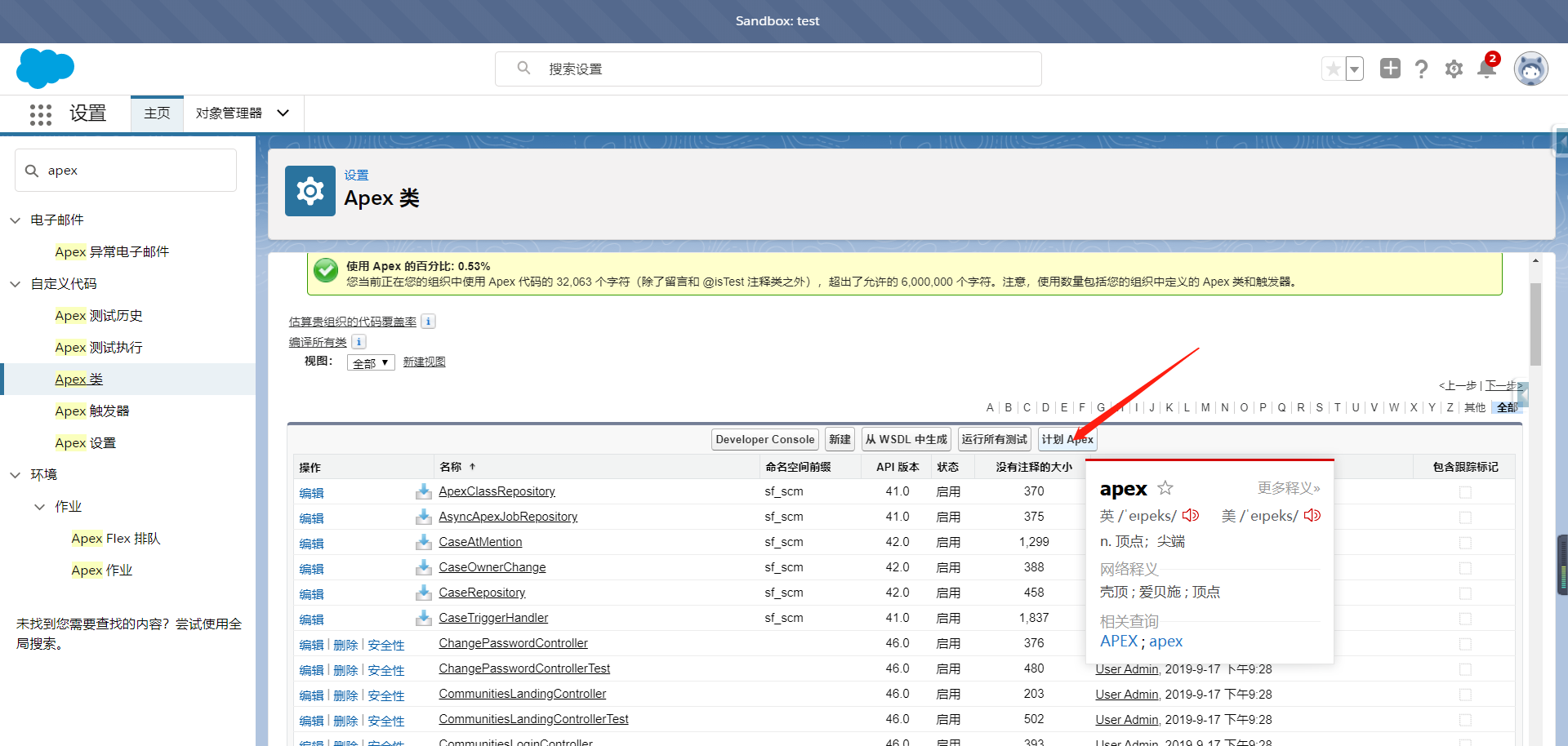Download icon for CaseRepository row
Screen dimensions: 1568x746
(x=423, y=593)
